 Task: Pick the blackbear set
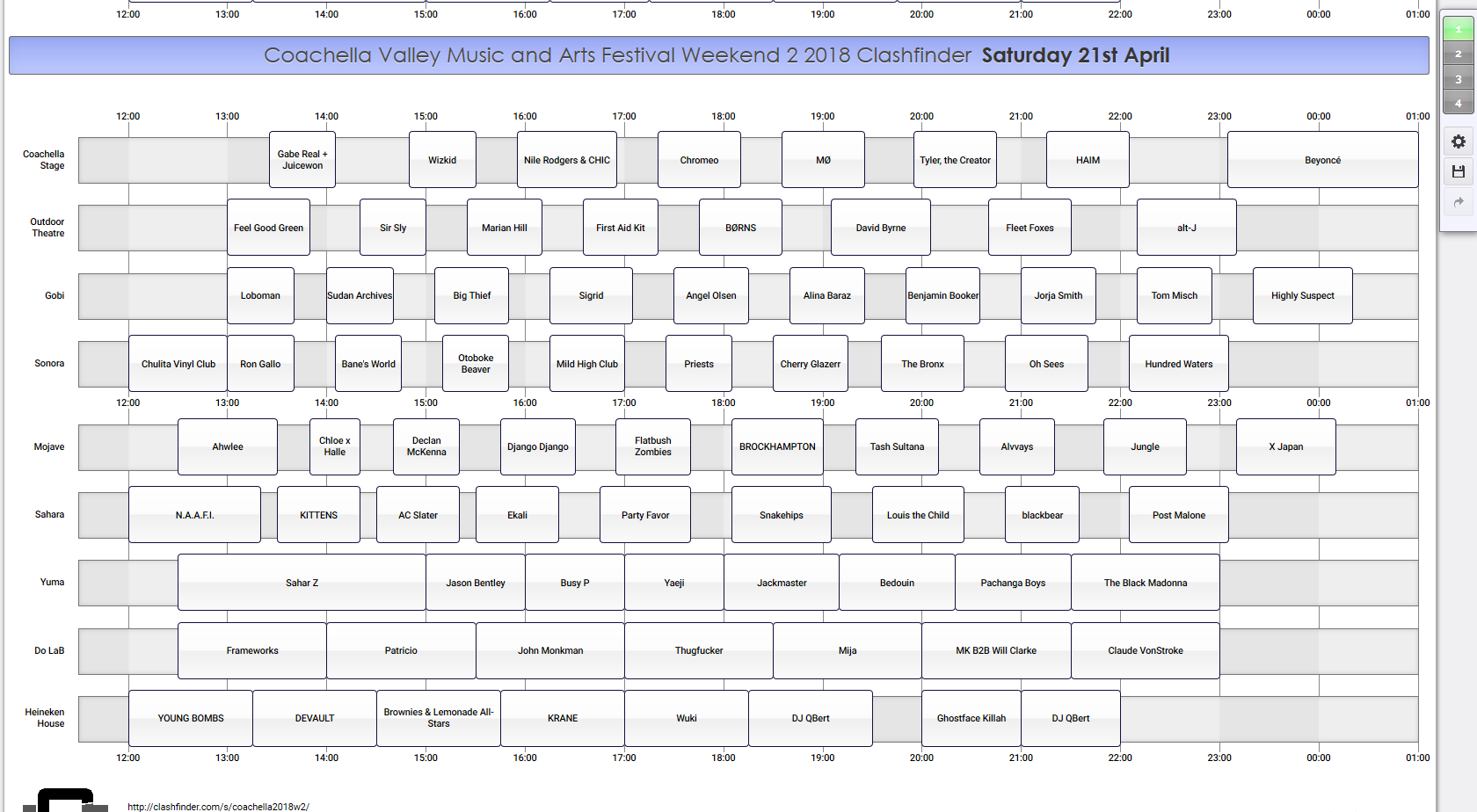pos(1042,515)
